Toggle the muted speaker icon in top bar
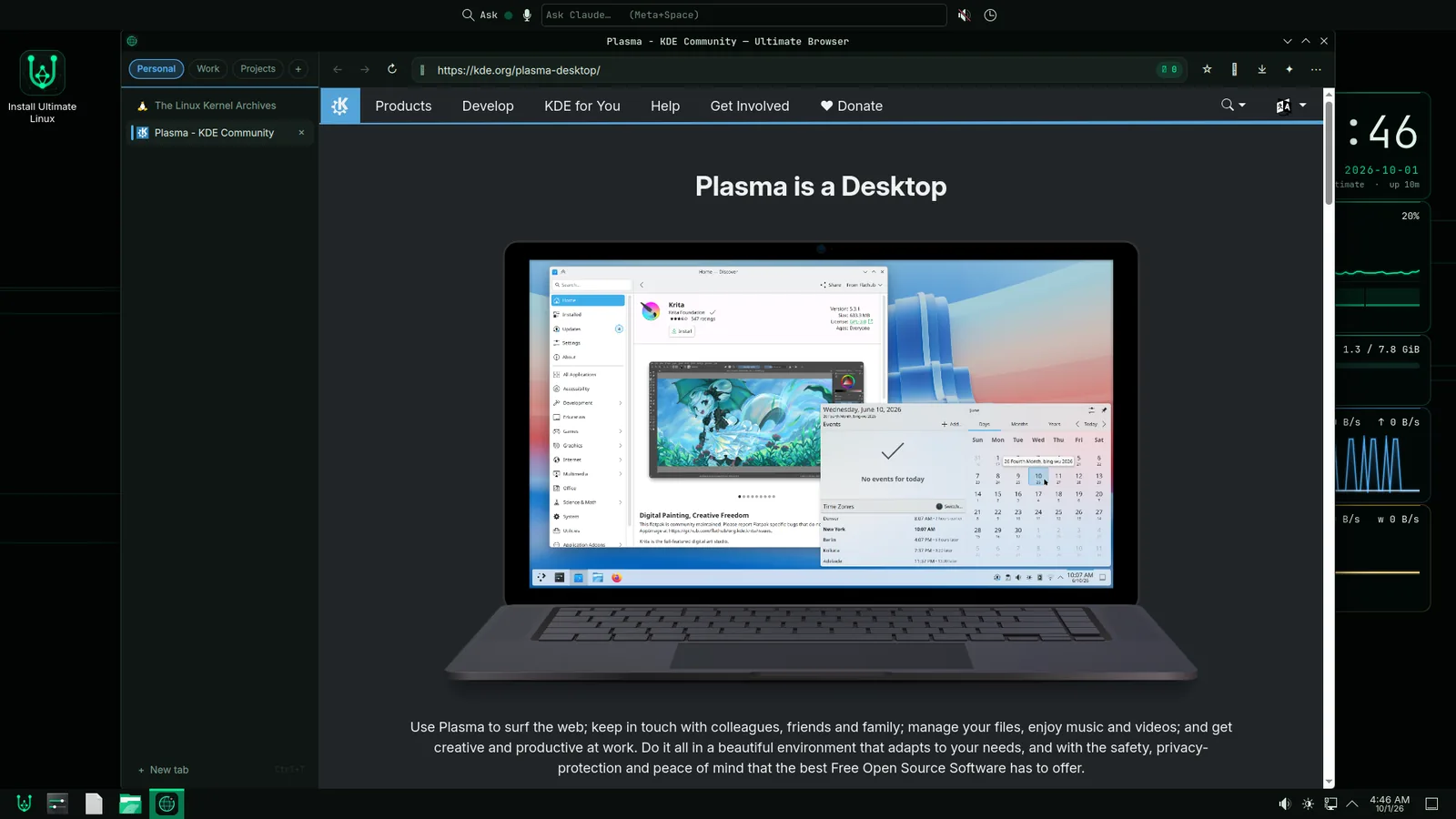This screenshot has height=819, width=1456. click(964, 15)
